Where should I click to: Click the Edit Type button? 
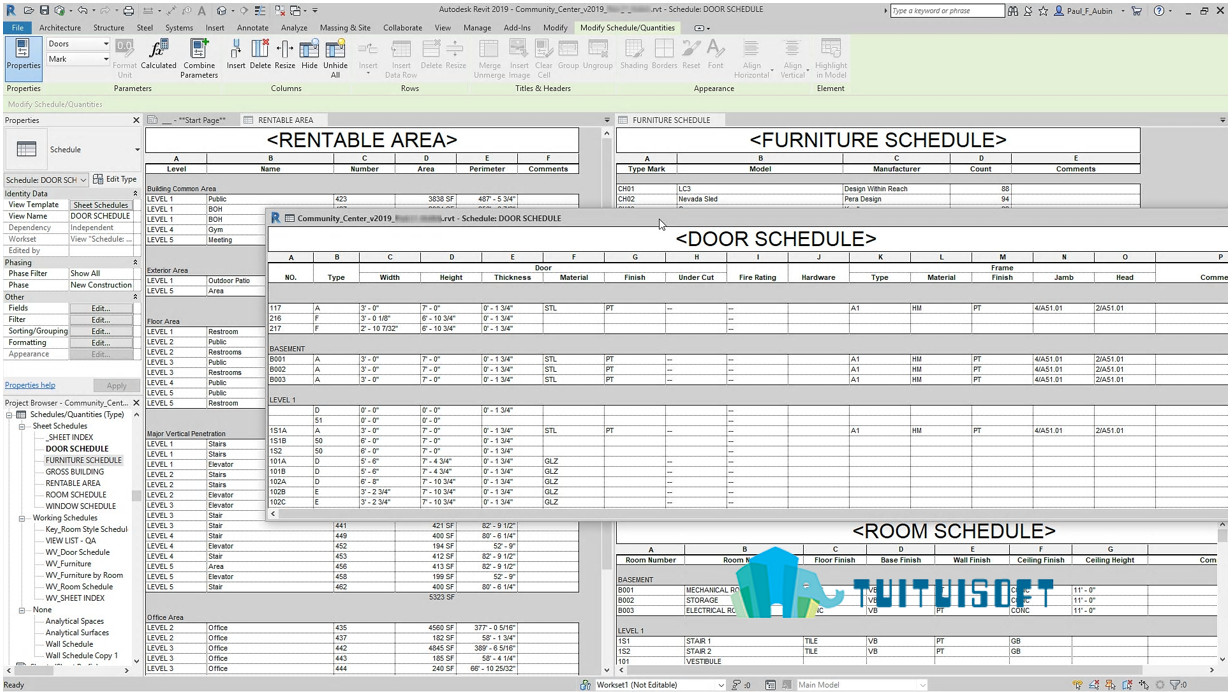point(115,179)
